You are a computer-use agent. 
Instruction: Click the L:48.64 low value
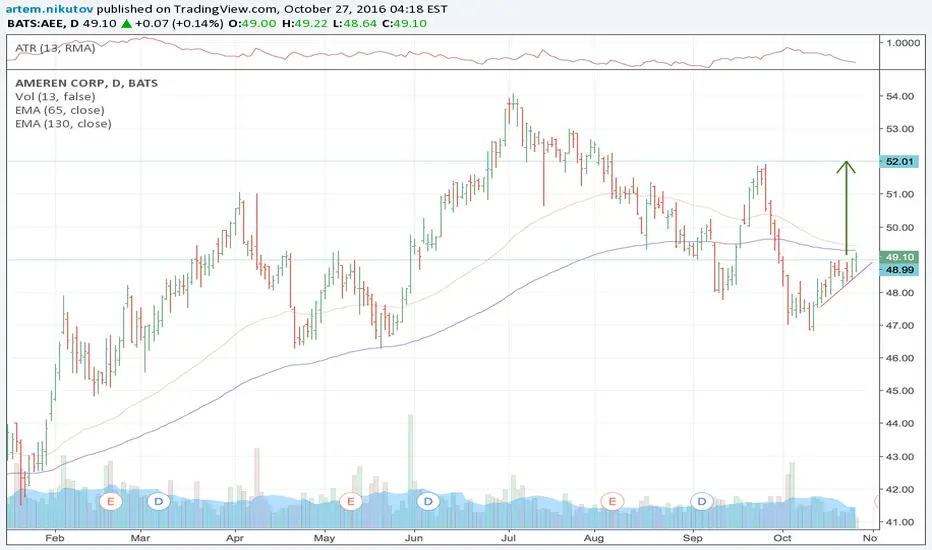(354, 23)
